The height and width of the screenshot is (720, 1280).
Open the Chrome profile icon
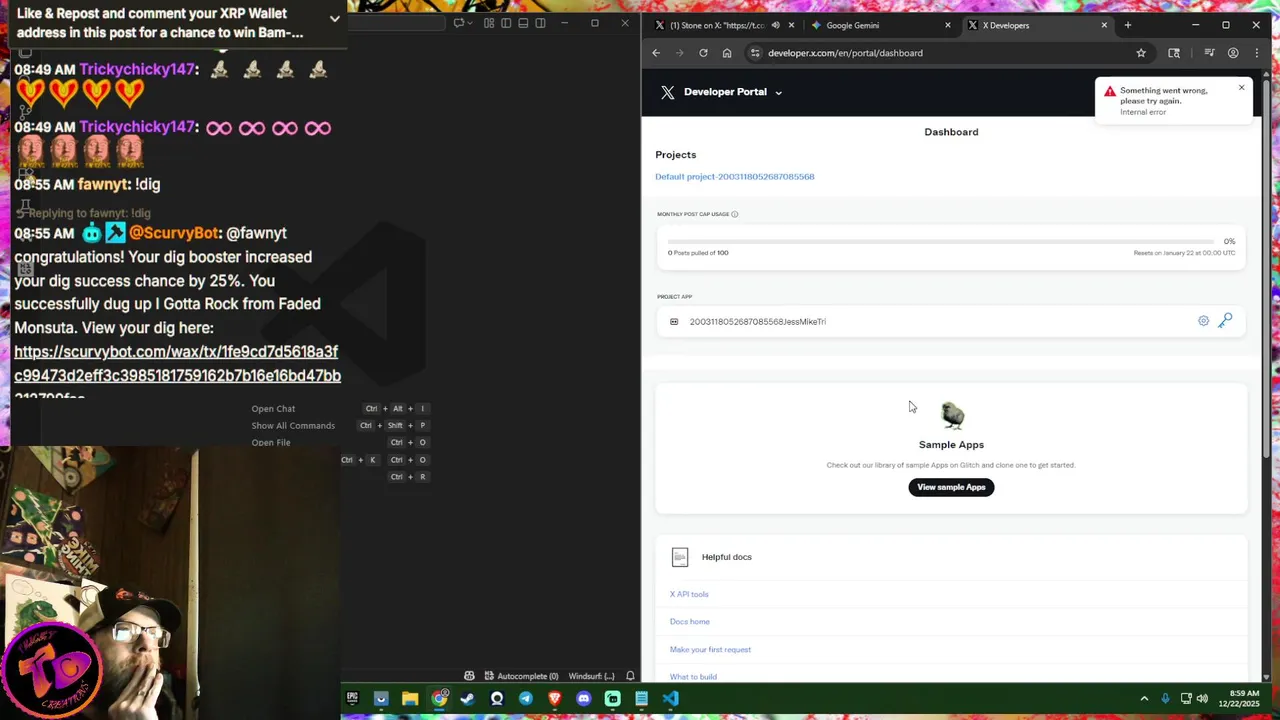pos(1233,53)
